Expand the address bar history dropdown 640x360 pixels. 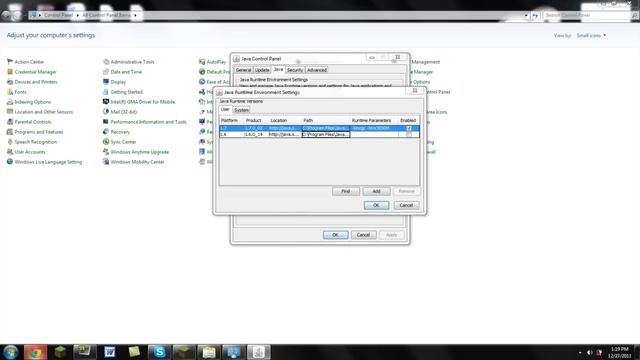coord(526,16)
